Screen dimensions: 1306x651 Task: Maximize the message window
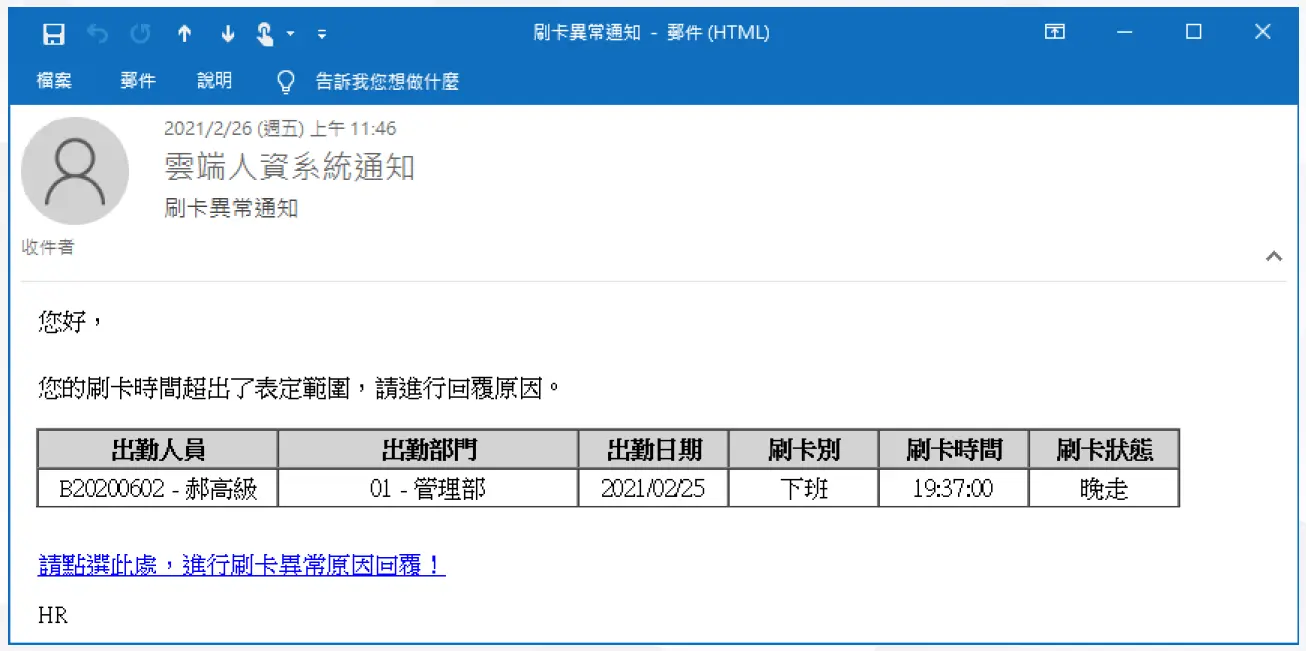tap(1193, 32)
